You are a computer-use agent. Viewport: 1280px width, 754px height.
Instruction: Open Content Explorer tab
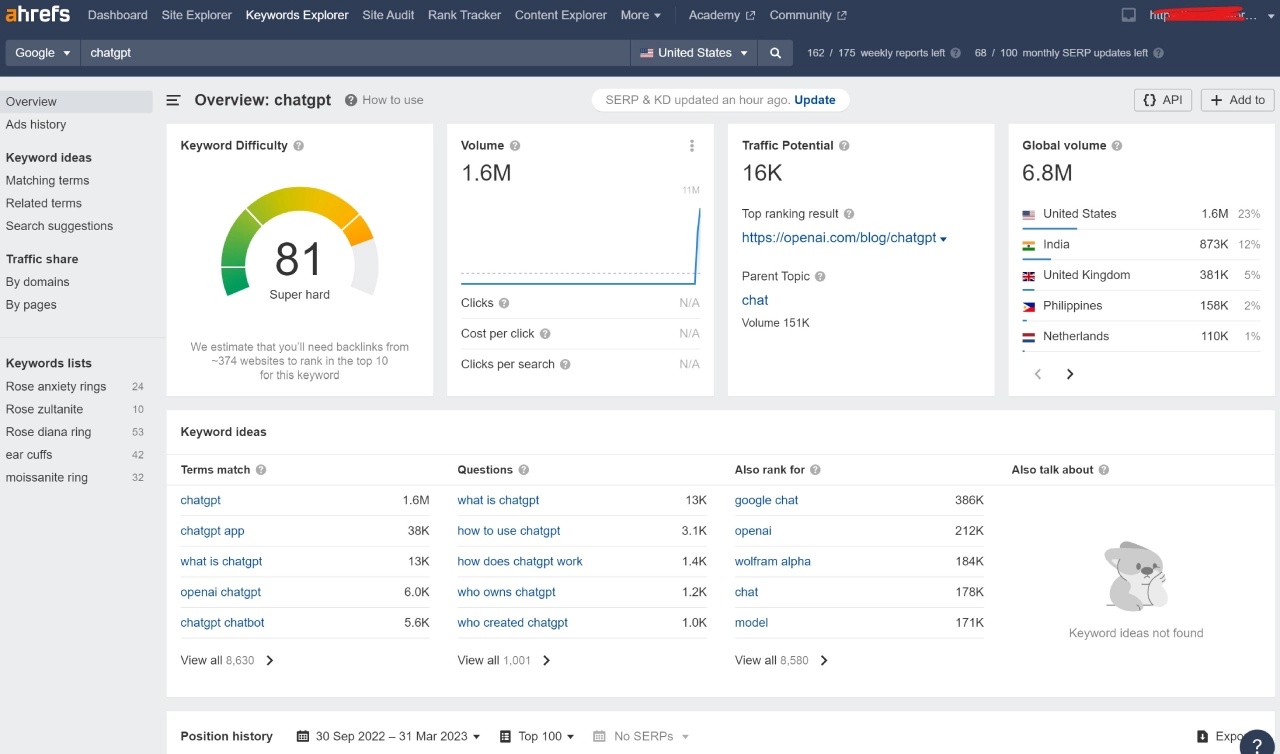point(560,15)
